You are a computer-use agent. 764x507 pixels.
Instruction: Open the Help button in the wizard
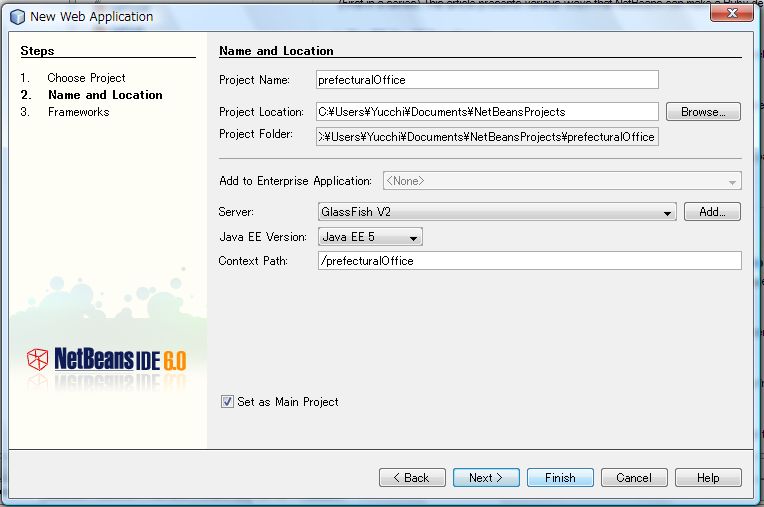point(708,478)
